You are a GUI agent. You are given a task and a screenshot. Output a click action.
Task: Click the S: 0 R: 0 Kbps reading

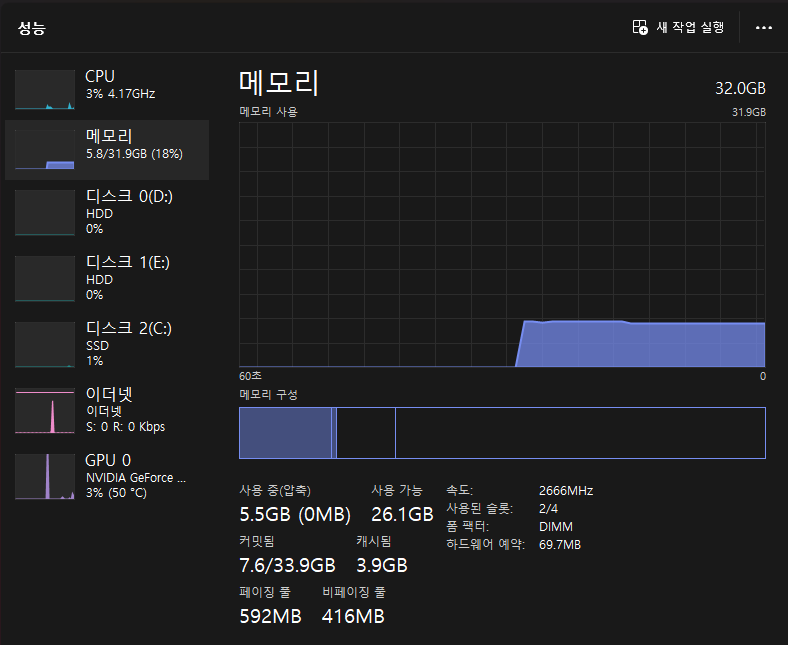tap(126, 427)
